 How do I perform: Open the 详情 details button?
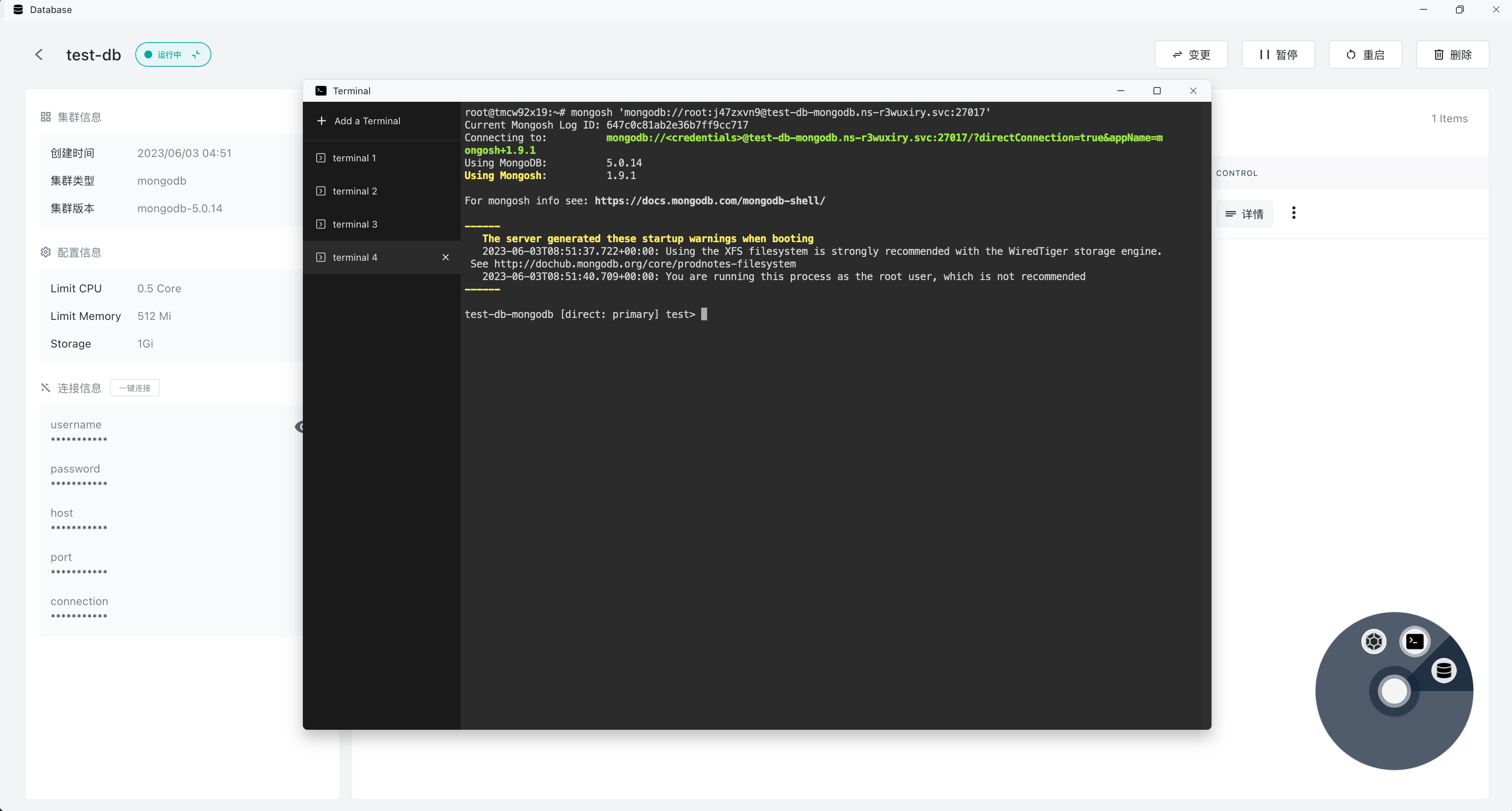tap(1244, 214)
